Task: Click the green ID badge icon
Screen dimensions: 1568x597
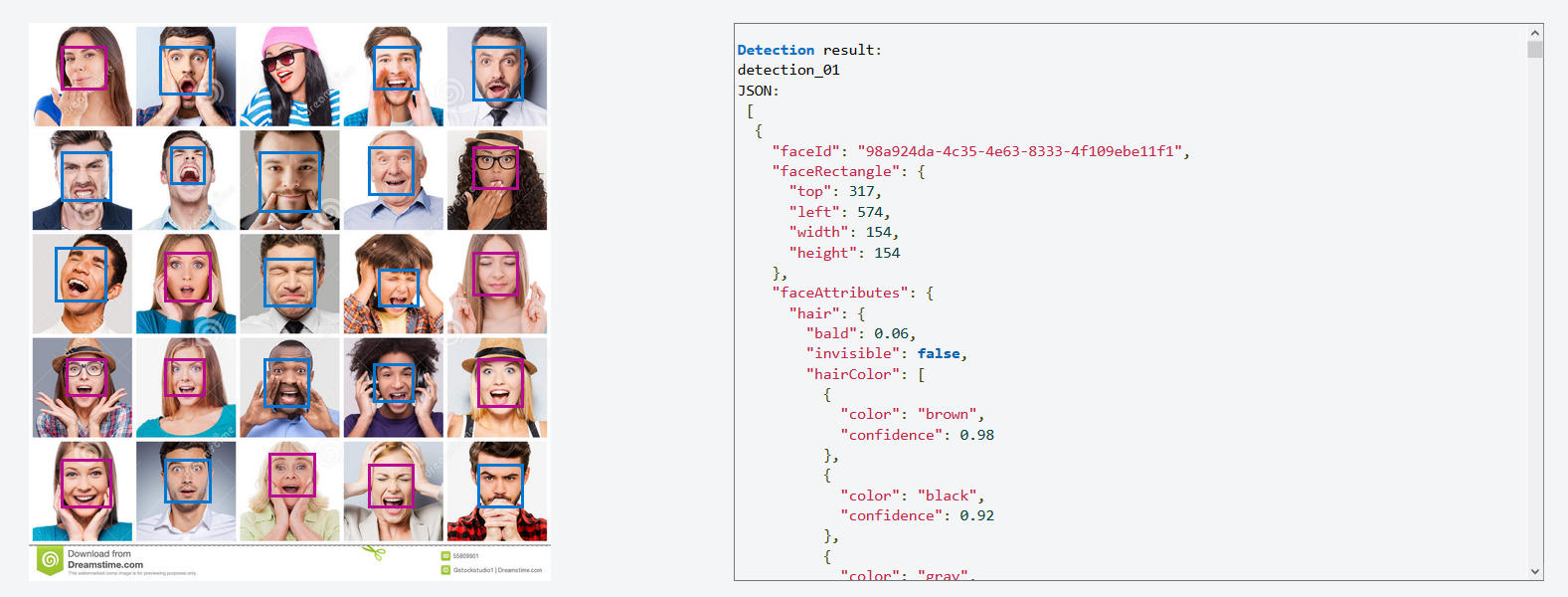Action: (x=445, y=556)
